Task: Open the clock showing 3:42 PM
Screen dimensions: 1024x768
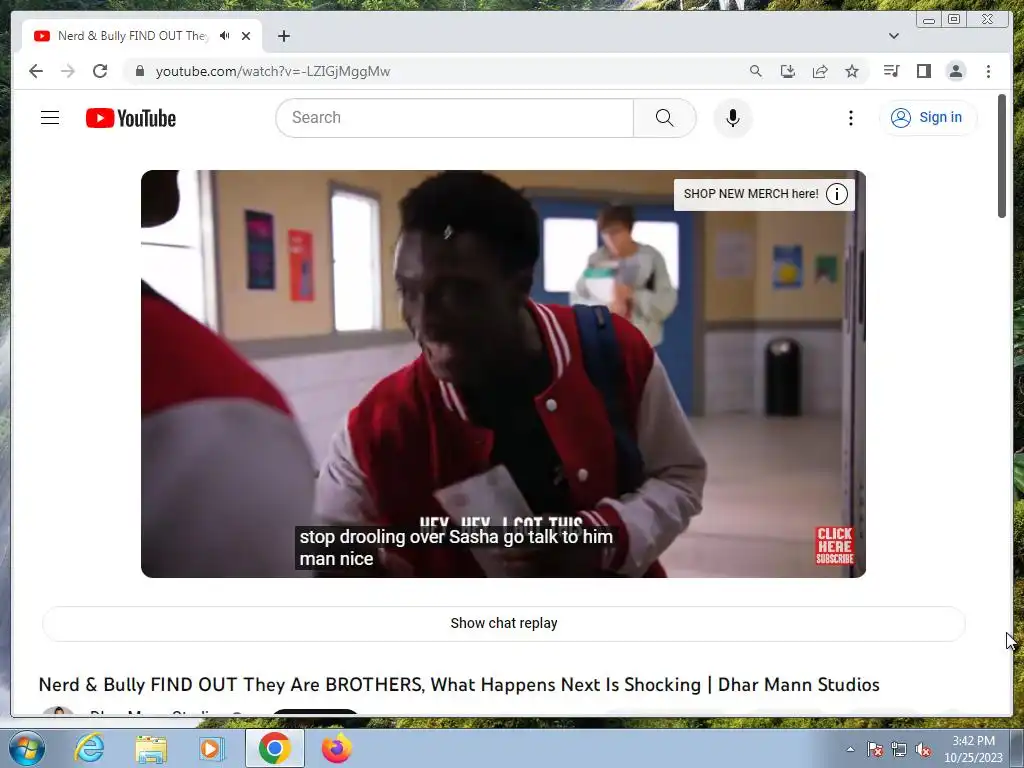Action: (x=973, y=749)
